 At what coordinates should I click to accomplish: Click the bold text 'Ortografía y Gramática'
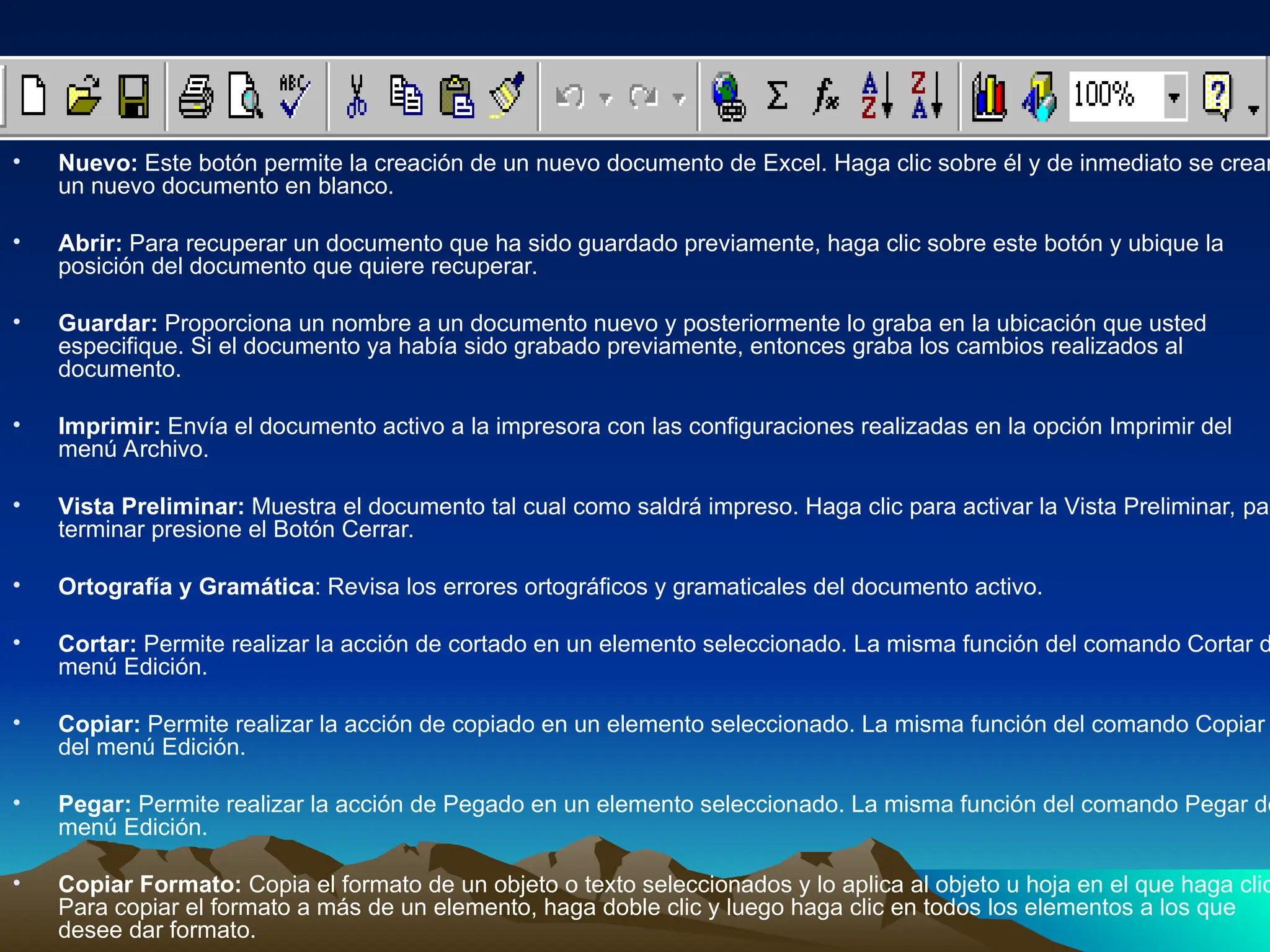coord(186,587)
